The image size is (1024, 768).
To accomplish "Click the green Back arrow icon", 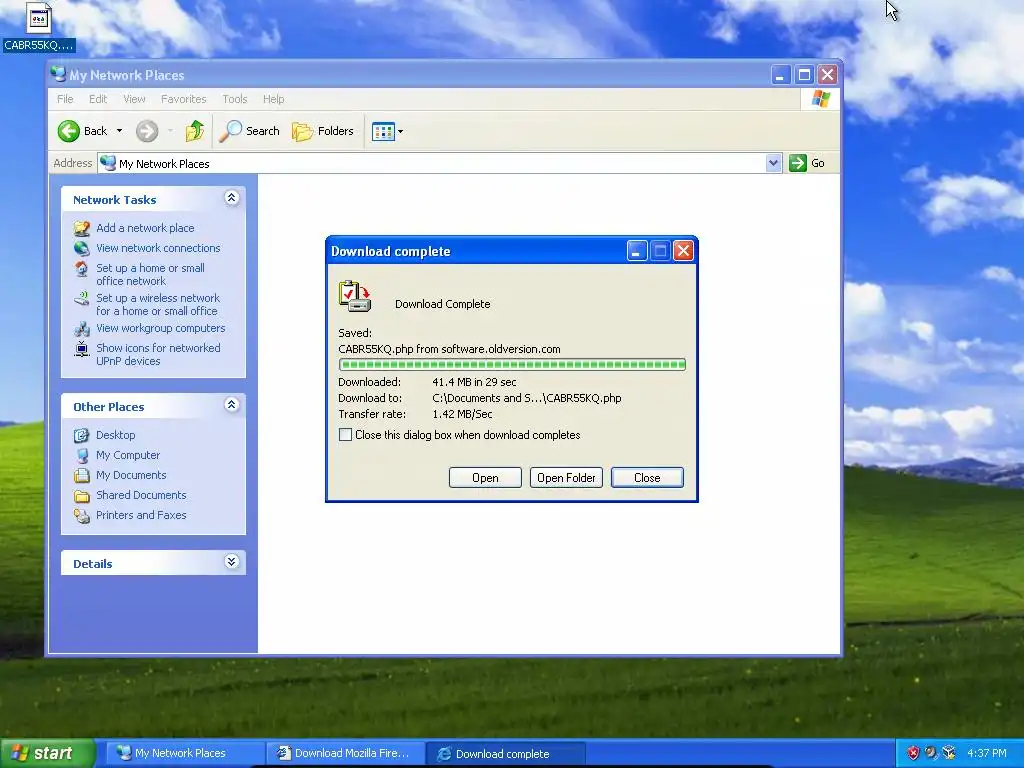I will 68,131.
